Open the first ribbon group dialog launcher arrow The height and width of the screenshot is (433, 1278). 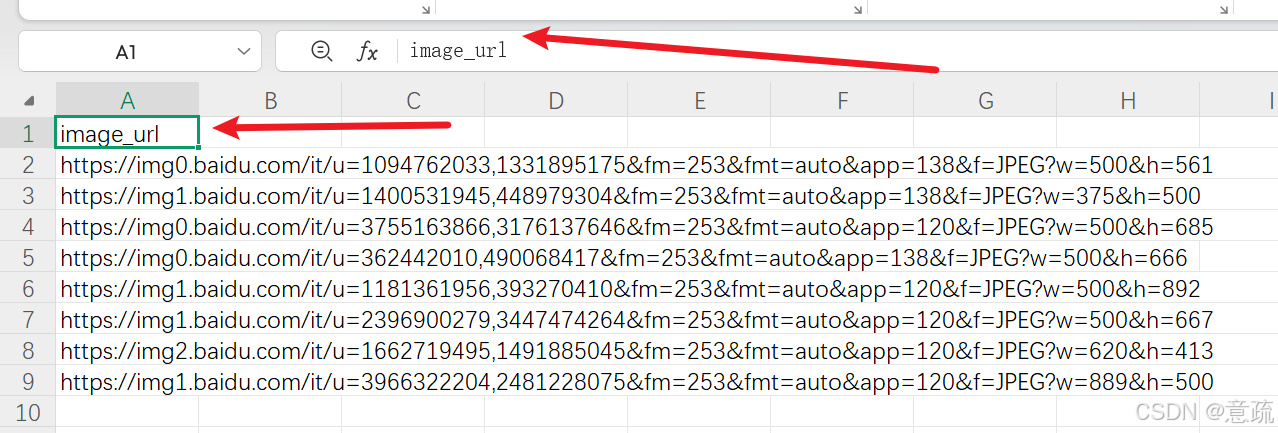click(x=425, y=8)
